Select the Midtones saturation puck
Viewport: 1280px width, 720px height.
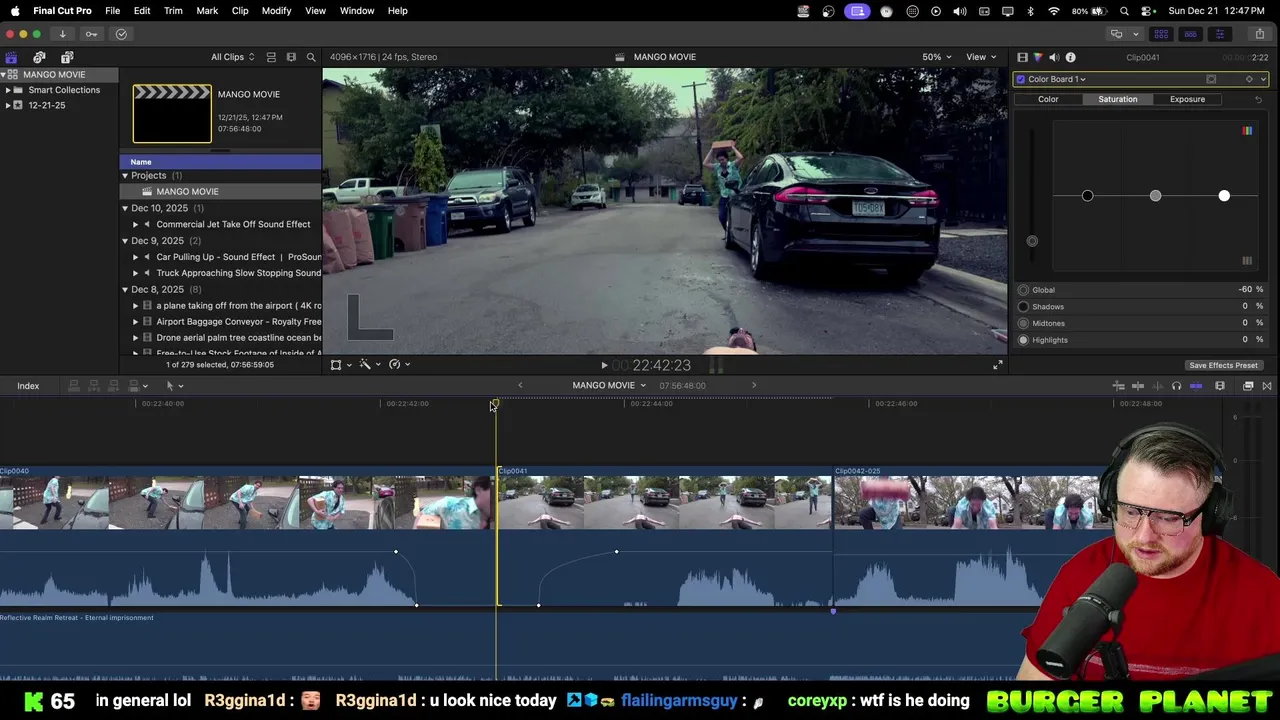(1155, 196)
